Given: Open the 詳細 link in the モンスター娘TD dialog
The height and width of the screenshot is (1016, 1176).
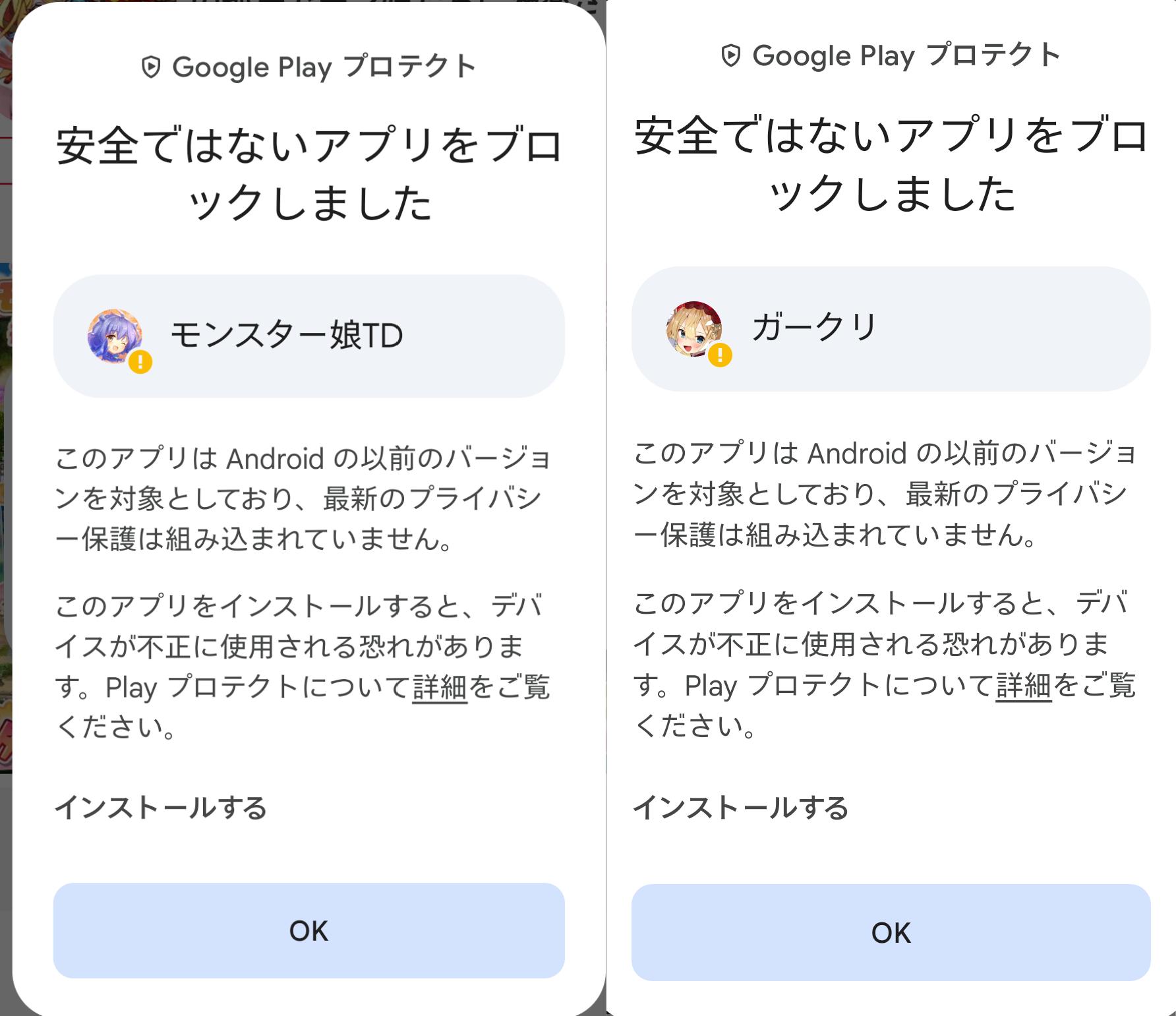Looking at the screenshot, I should coord(440,687).
